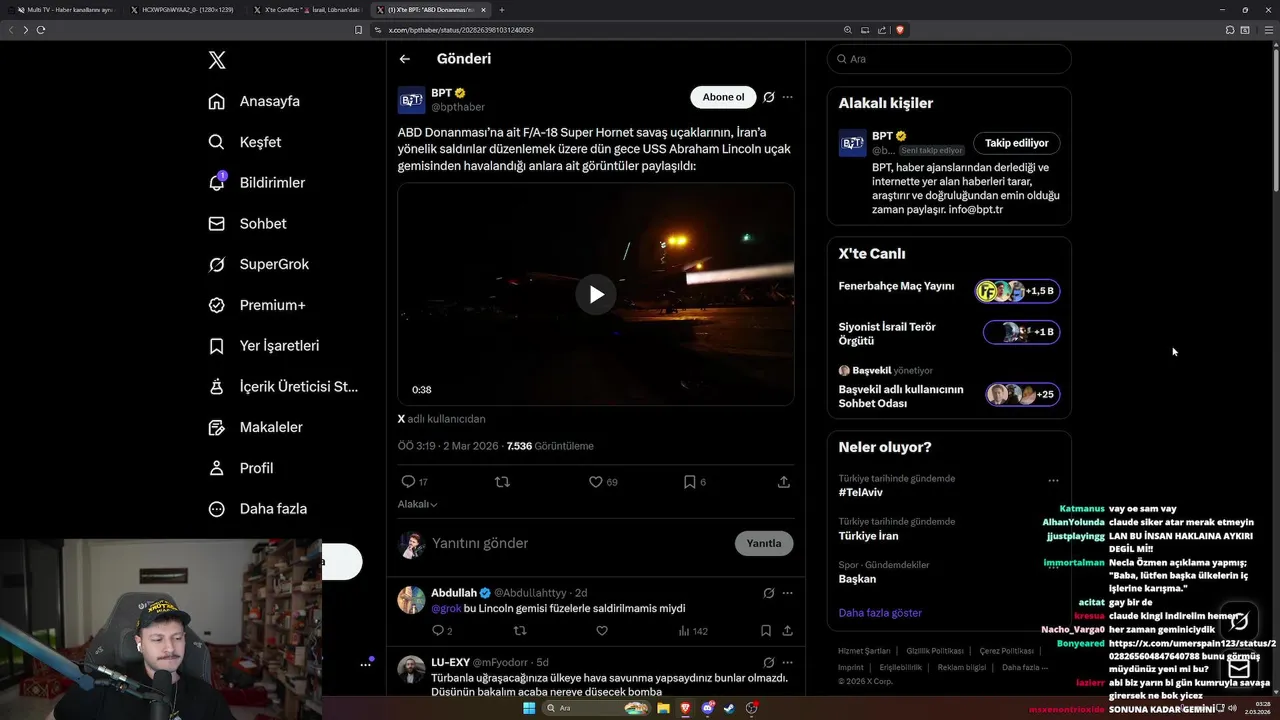
Task: Switch to HCXWPGbWYAA2_0 image tab
Action: coord(186,9)
